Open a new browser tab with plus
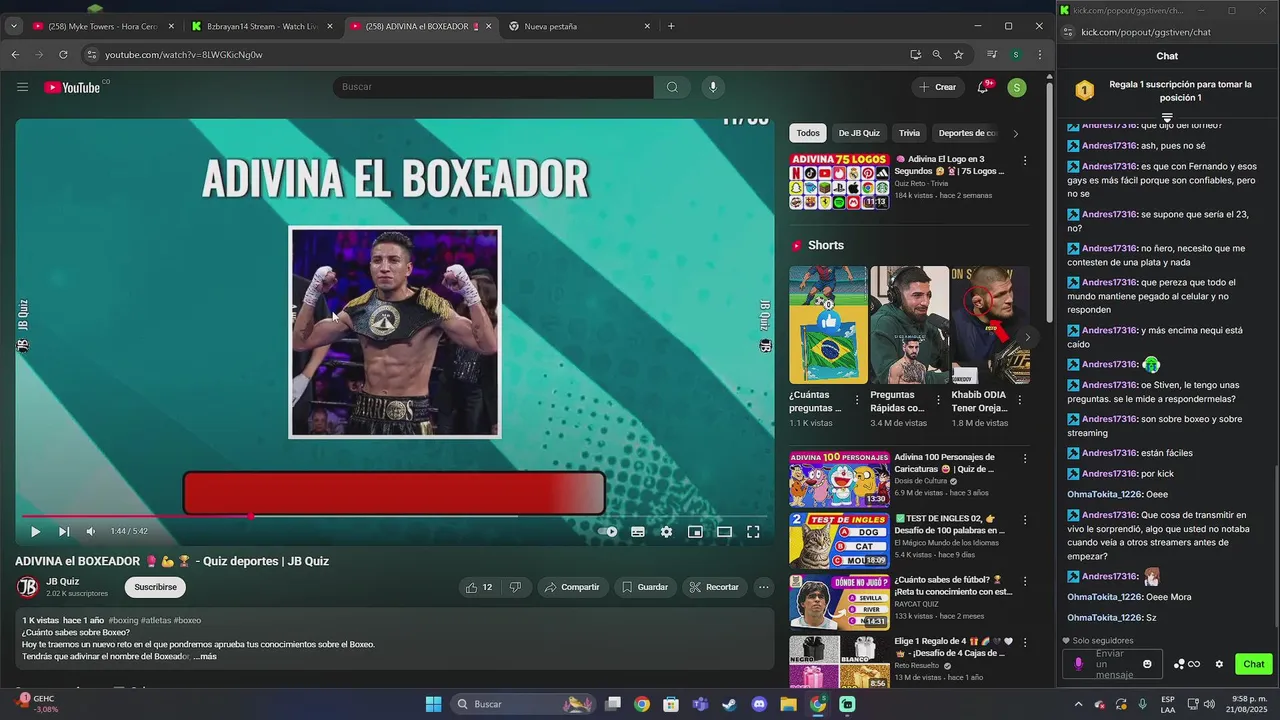Screen dimensions: 1280x720 tap(671, 26)
